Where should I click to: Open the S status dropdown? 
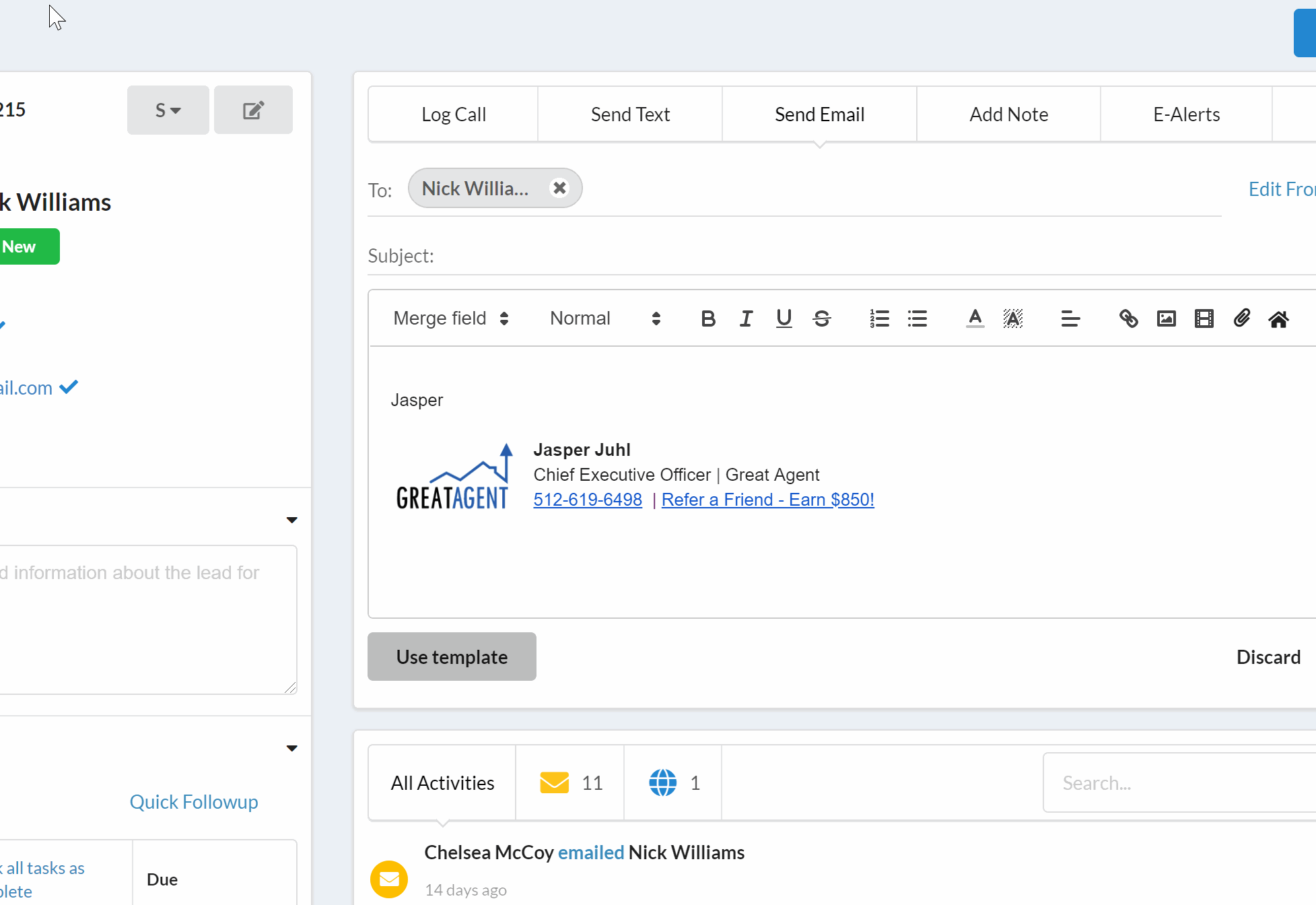click(168, 110)
